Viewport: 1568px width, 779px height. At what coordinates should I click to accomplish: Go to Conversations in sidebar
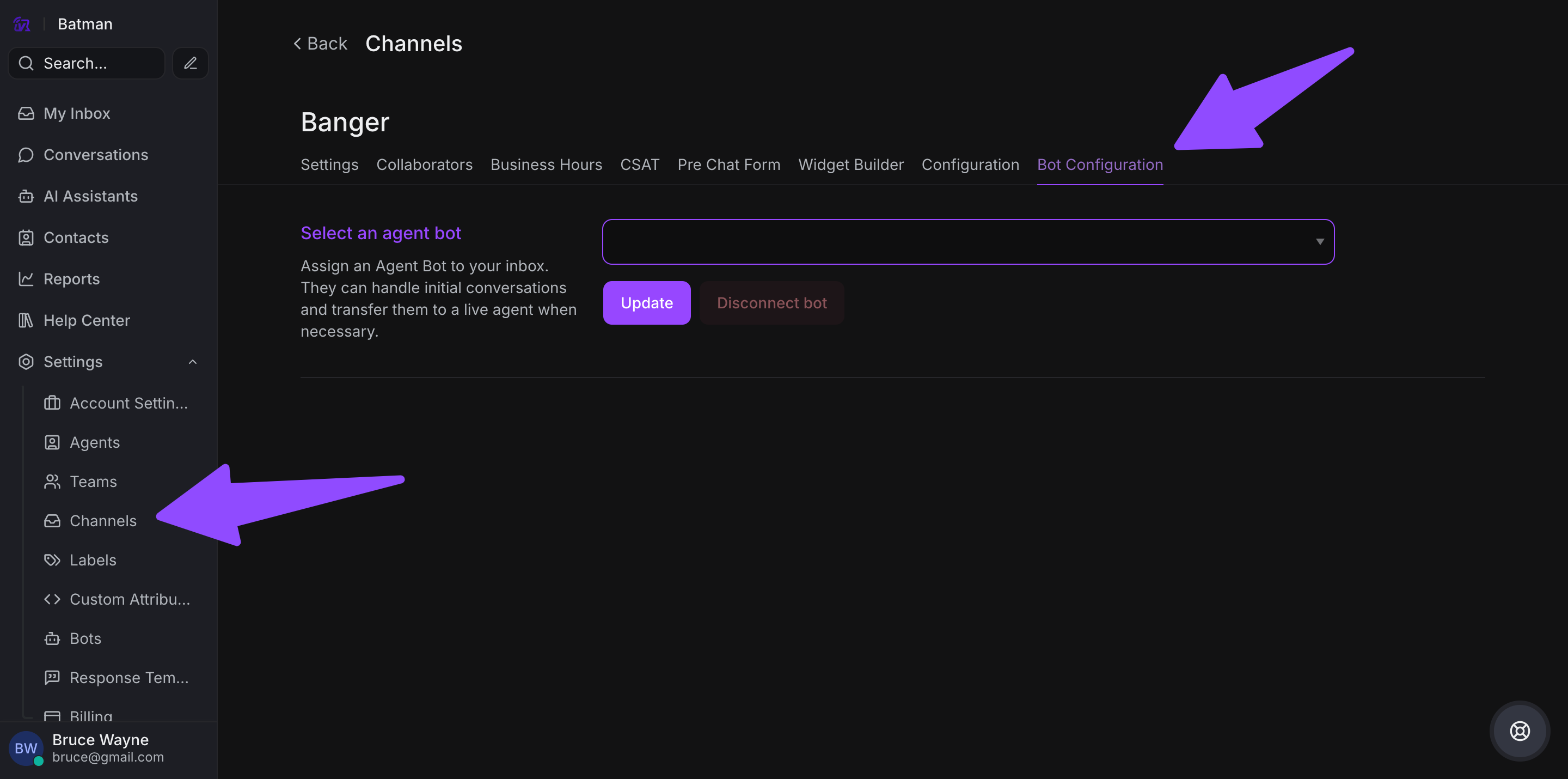click(x=95, y=155)
